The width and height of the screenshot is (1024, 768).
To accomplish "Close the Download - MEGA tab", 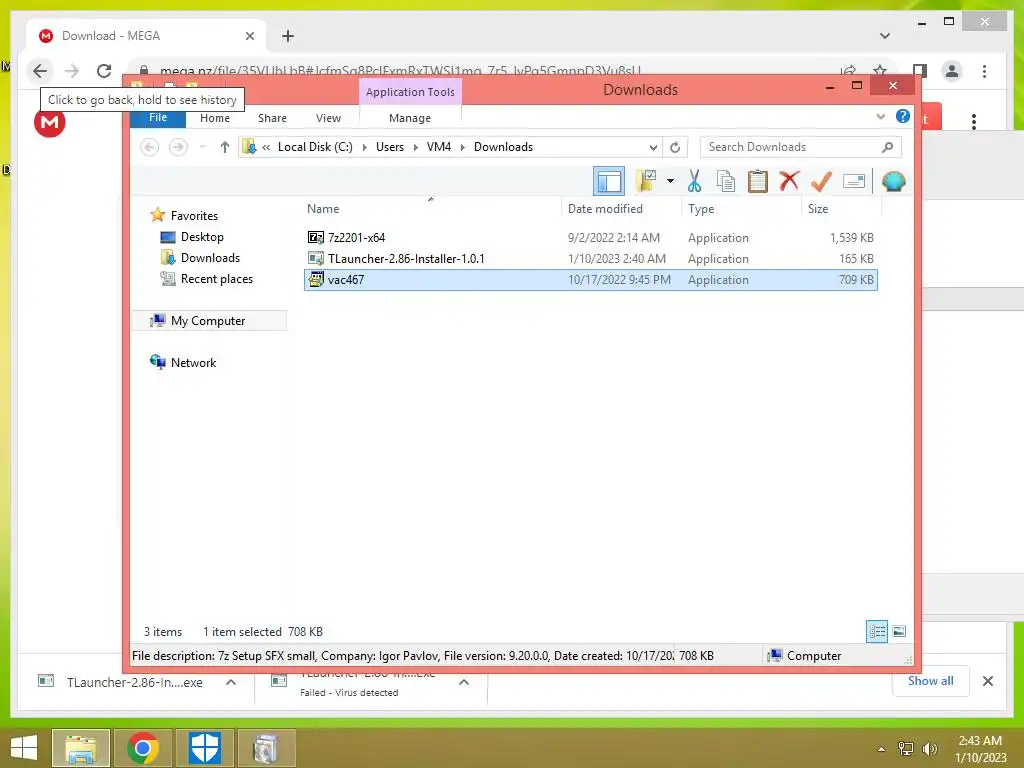I will coord(249,36).
